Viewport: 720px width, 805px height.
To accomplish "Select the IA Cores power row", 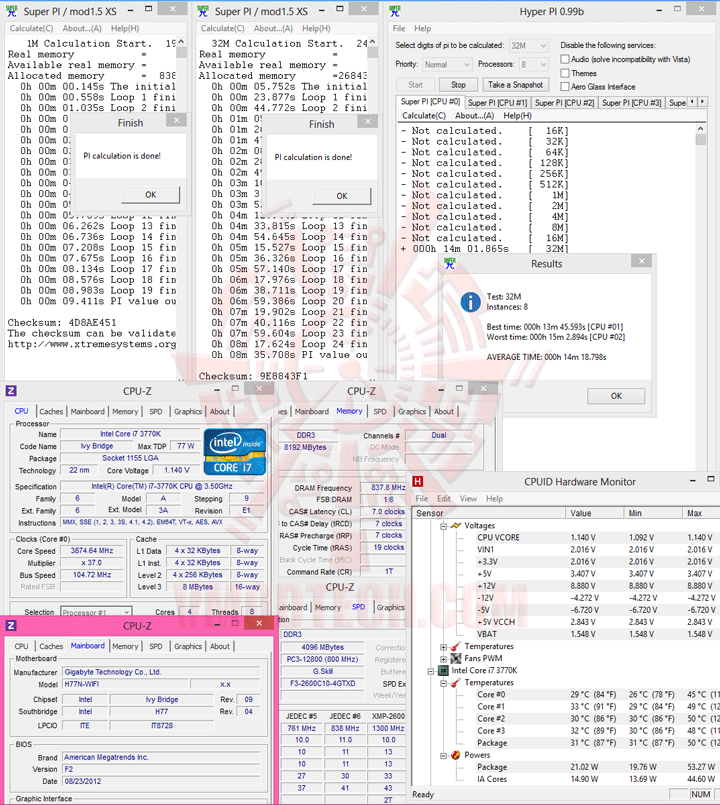I will 565,779.
